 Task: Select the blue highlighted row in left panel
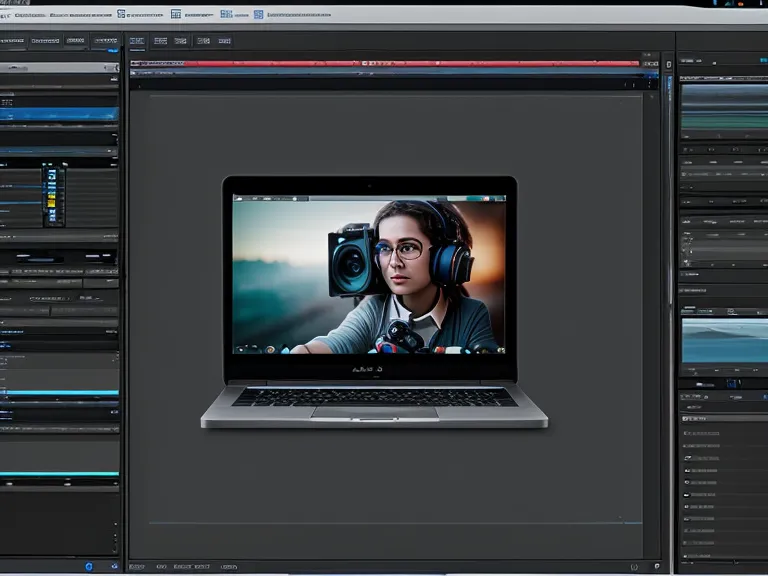[59, 114]
